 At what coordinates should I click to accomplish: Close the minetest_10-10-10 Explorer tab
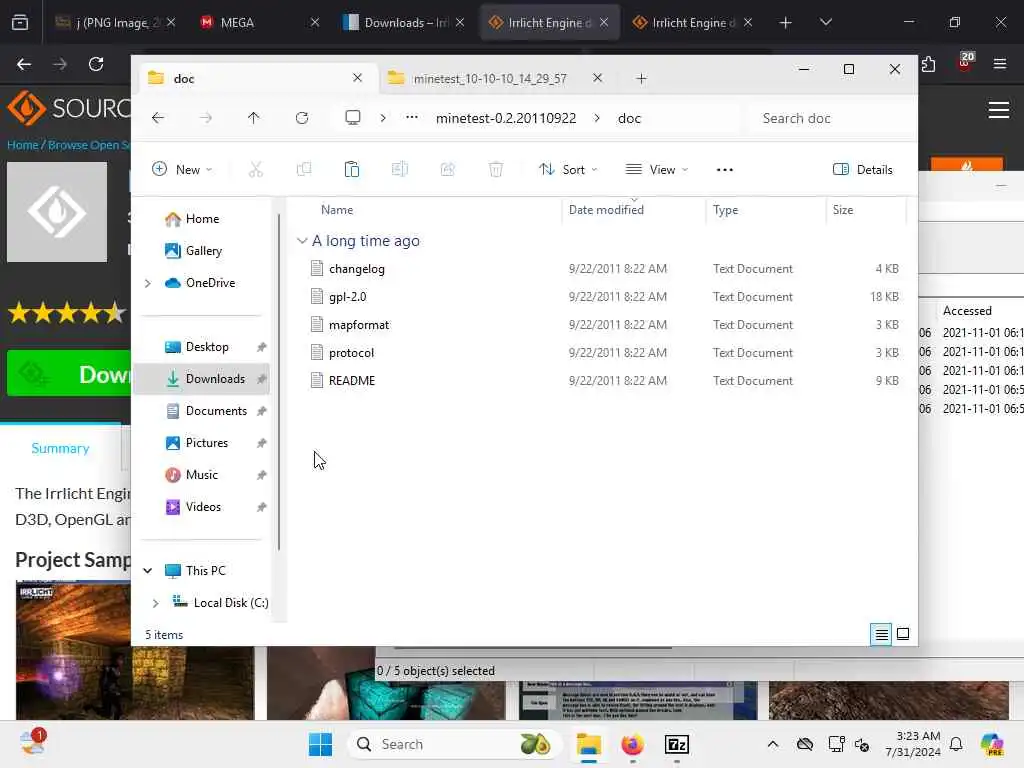(597, 78)
